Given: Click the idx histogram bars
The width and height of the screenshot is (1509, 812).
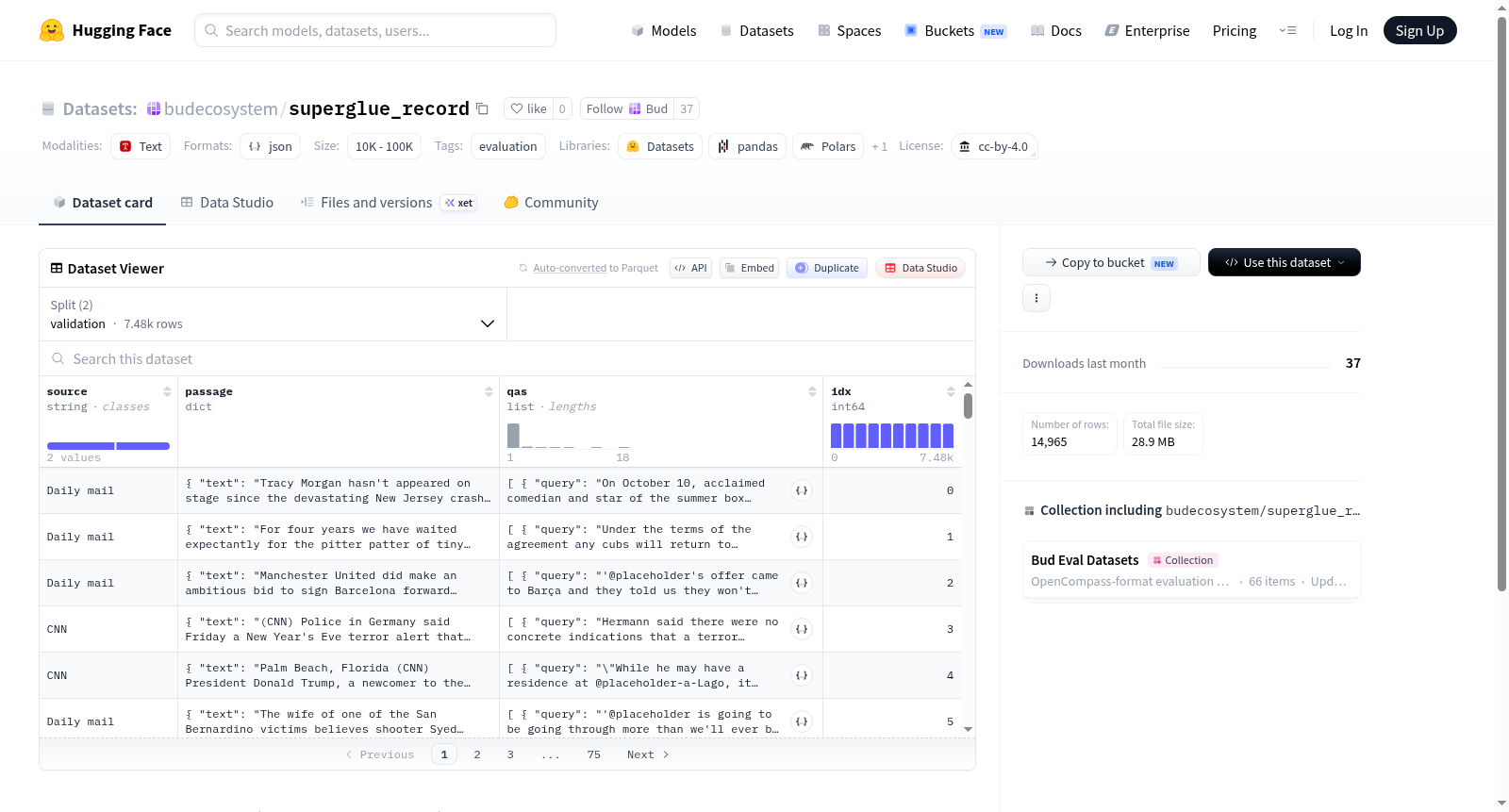Looking at the screenshot, I should pos(892,436).
